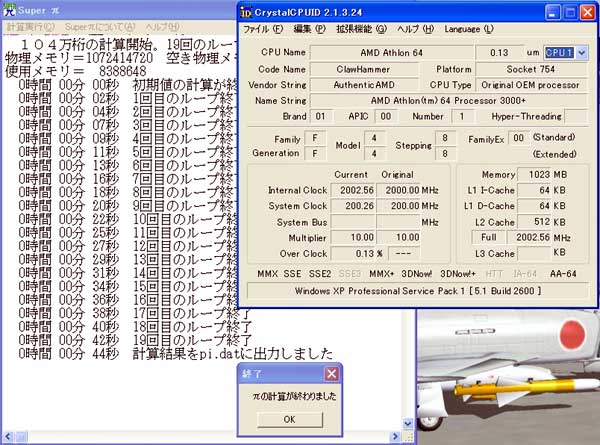Click the AA-64 feature label
Viewport: 600px width, 445px height.
click(x=563, y=274)
